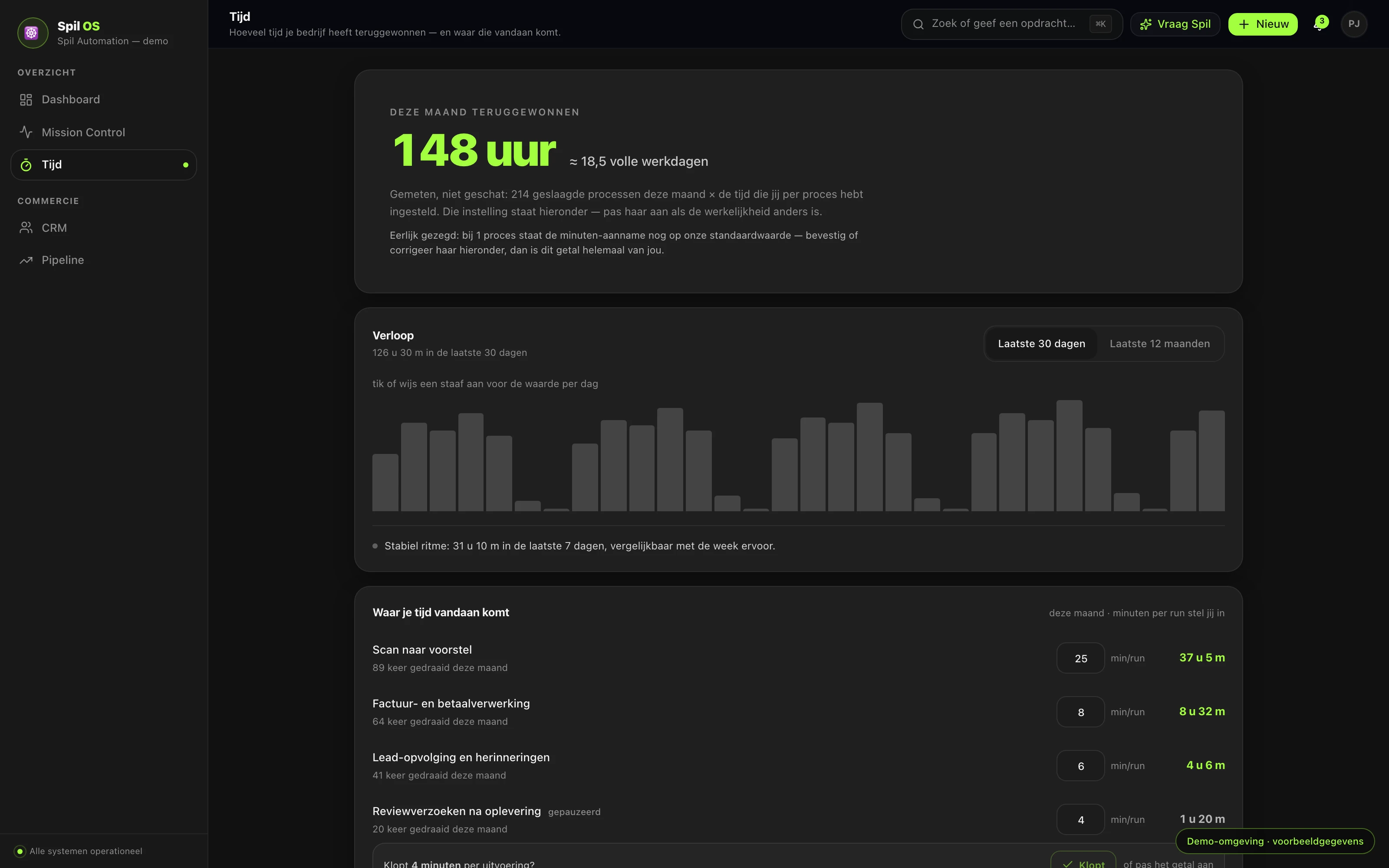1389x868 pixels.
Task: Click the '8 u 32 m' total value
Action: (1202, 712)
